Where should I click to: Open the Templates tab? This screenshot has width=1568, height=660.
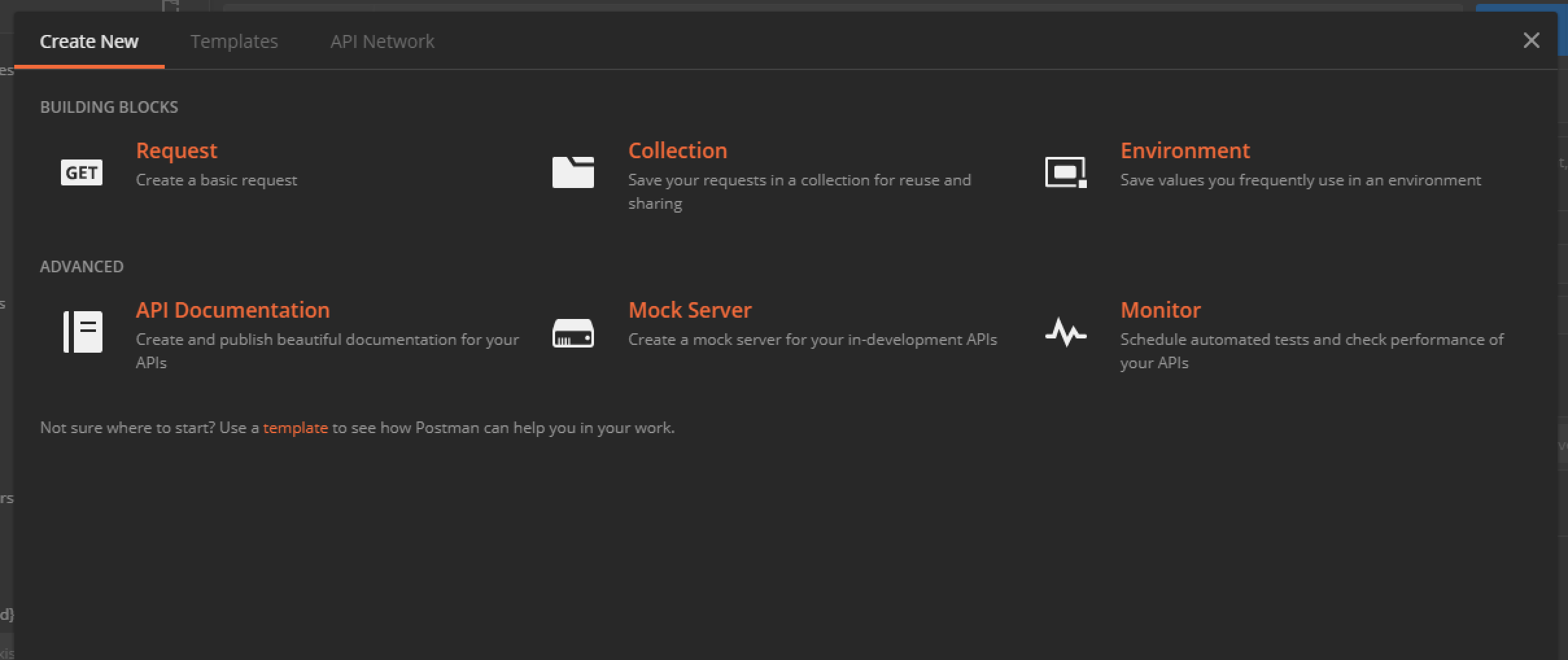pyautogui.click(x=234, y=41)
